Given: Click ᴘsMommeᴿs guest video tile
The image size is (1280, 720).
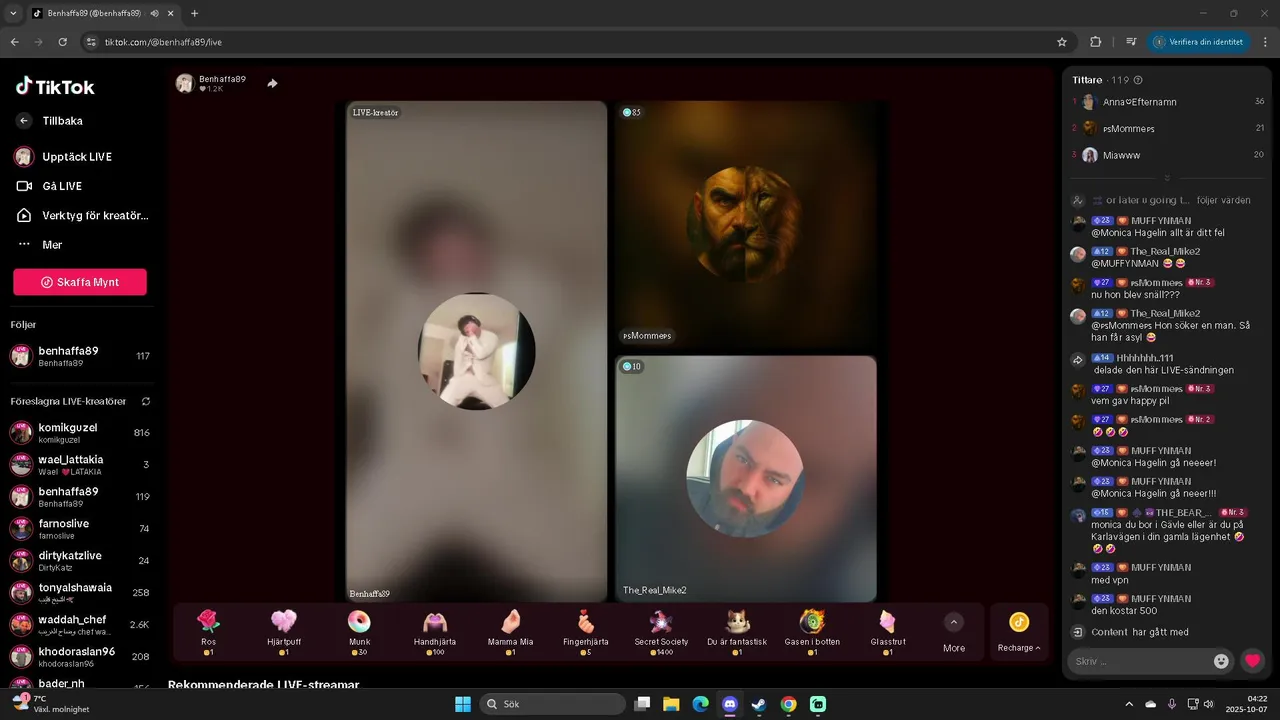Looking at the screenshot, I should (746, 224).
